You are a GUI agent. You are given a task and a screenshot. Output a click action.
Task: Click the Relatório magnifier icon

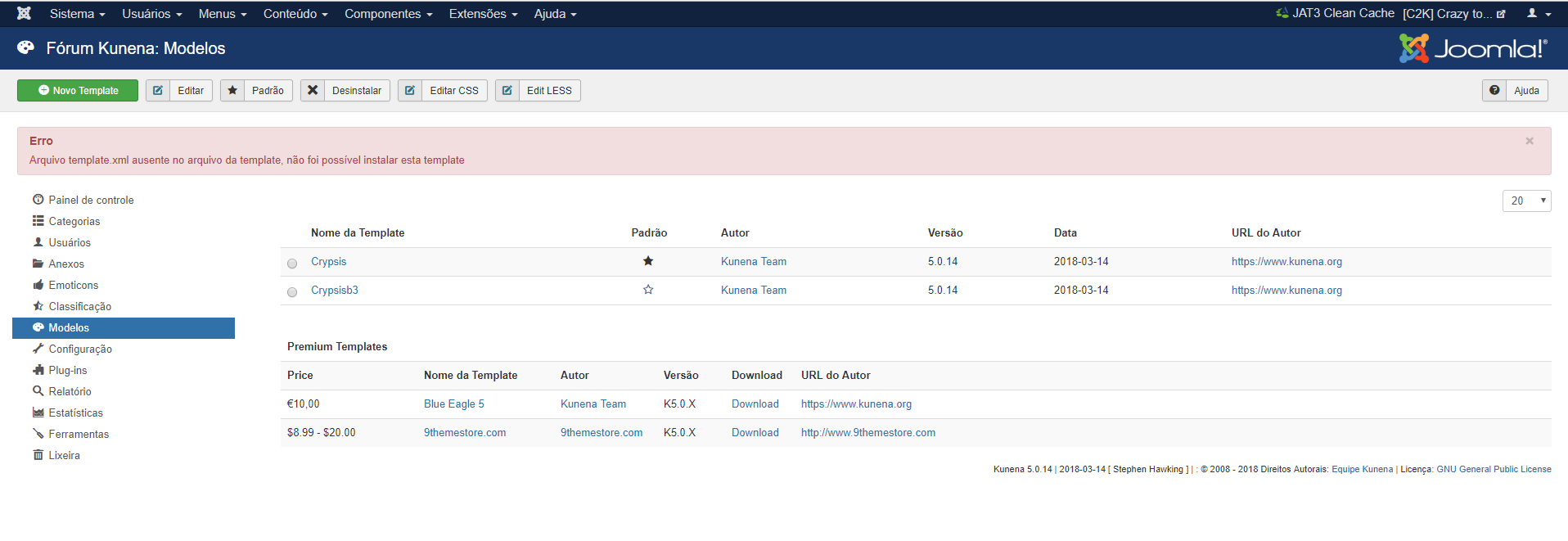[38, 391]
